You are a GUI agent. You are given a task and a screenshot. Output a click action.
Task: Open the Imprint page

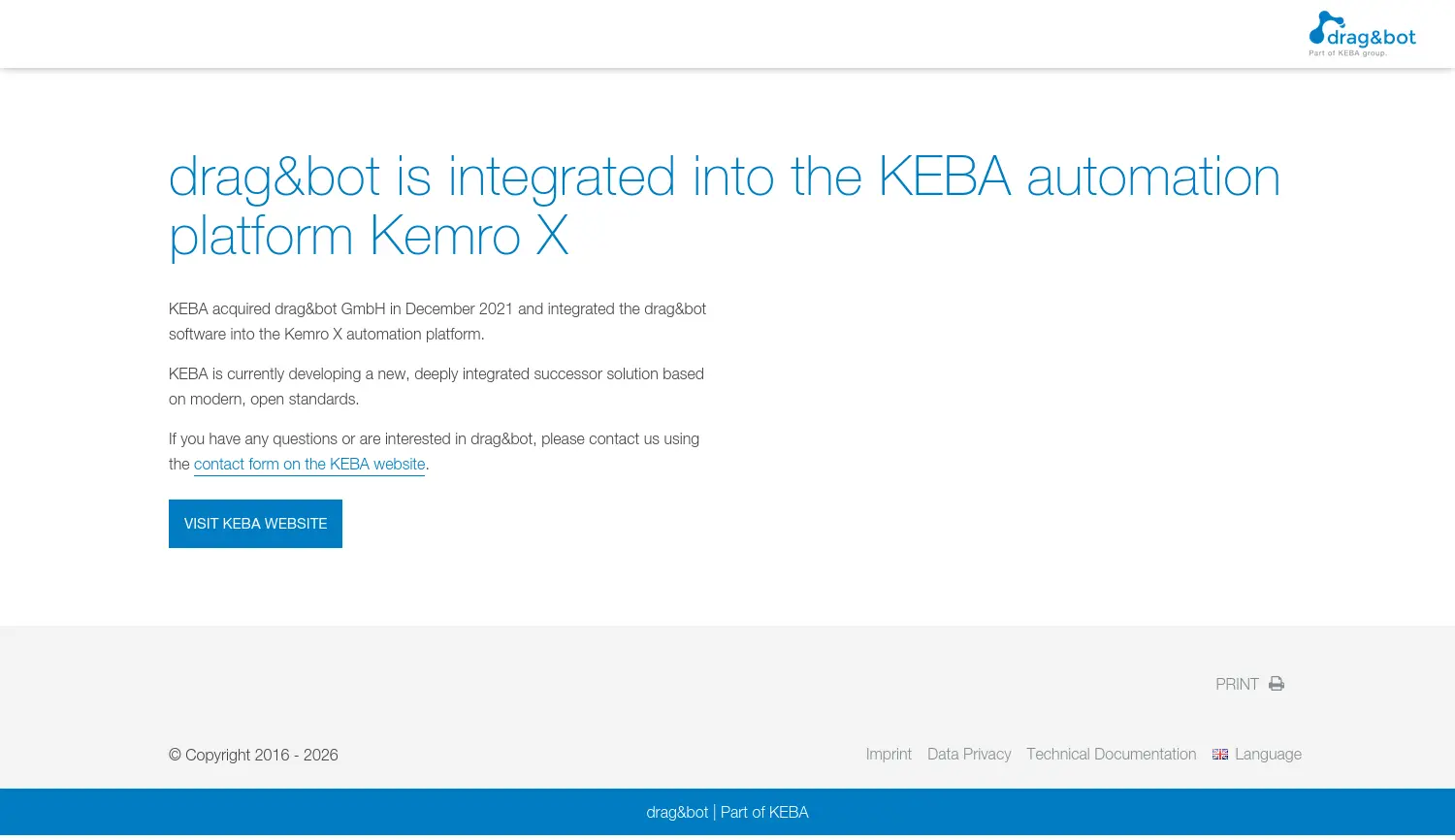[889, 755]
